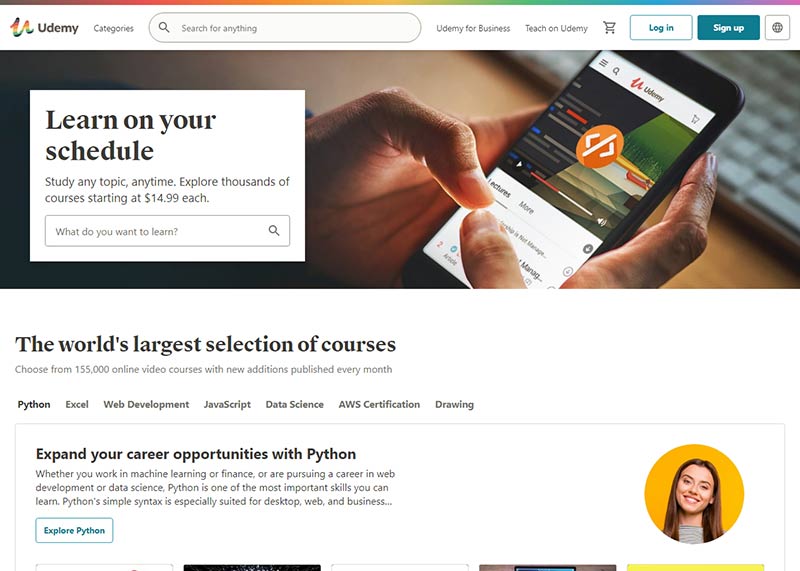Open Teach on Udemy link
Viewport: 800px width, 571px height.
(x=556, y=28)
